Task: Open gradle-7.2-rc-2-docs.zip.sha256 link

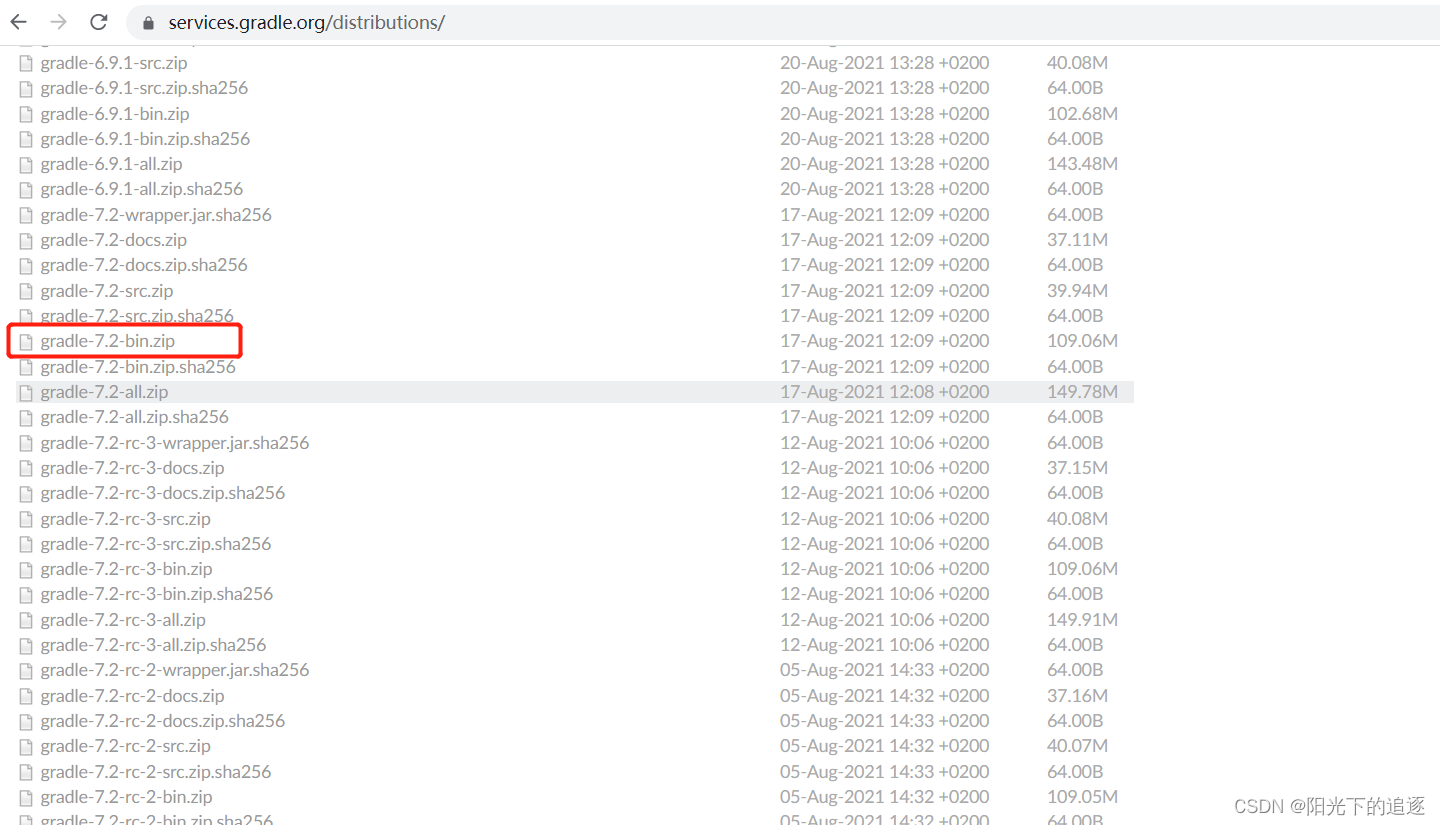Action: pyautogui.click(x=163, y=721)
